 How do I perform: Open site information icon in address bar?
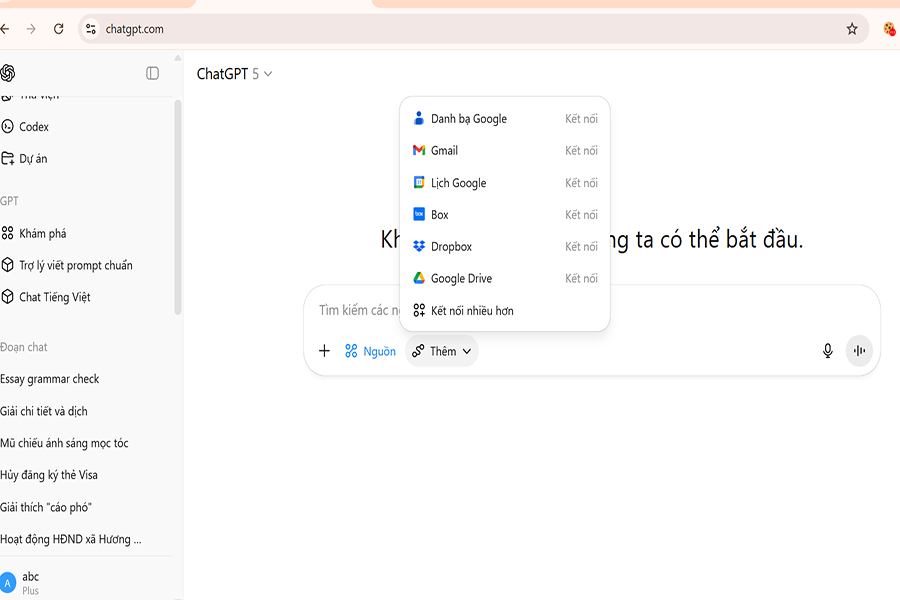pyautogui.click(x=91, y=29)
